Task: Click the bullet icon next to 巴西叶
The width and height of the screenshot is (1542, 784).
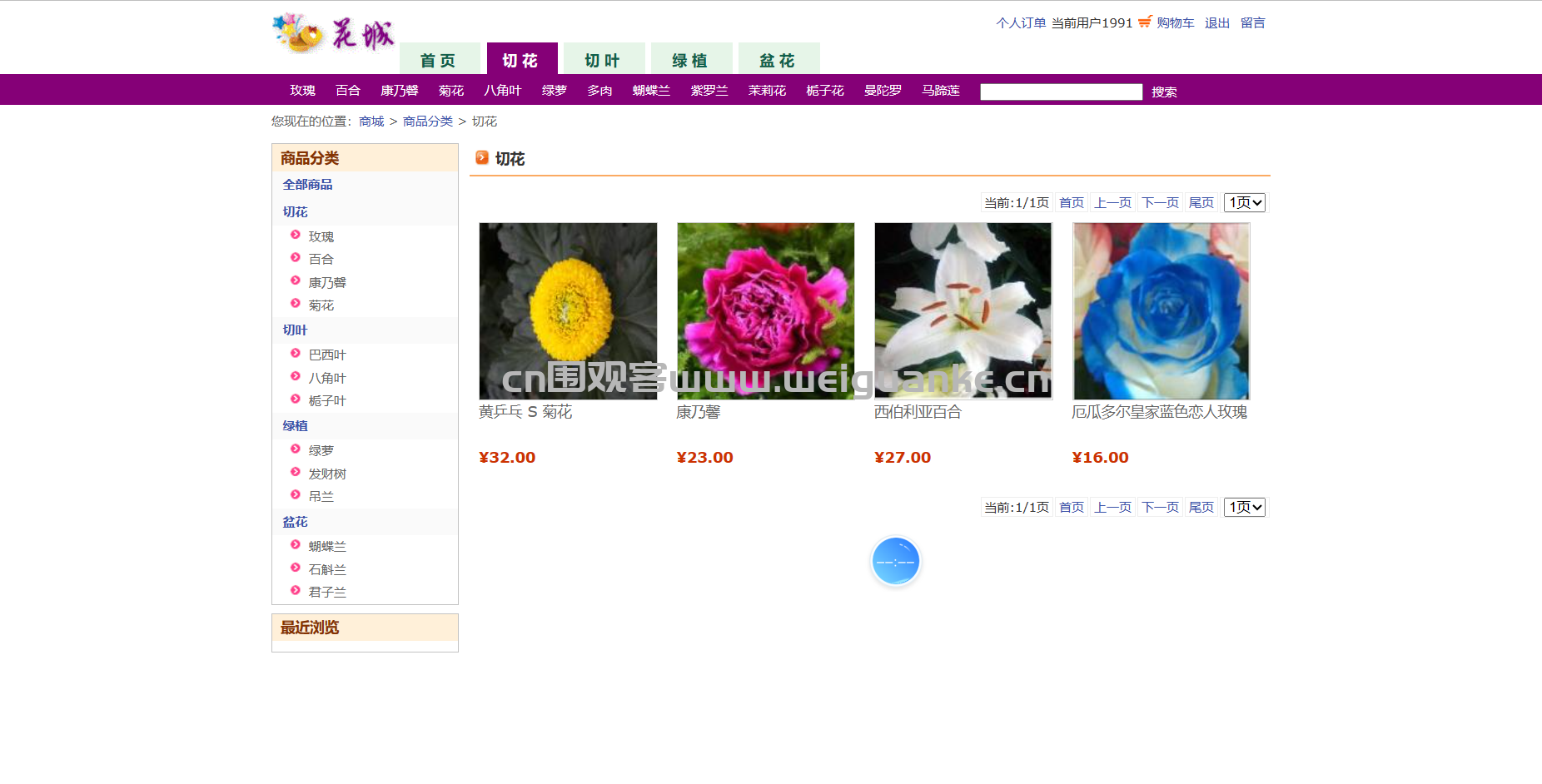Action: tap(296, 353)
